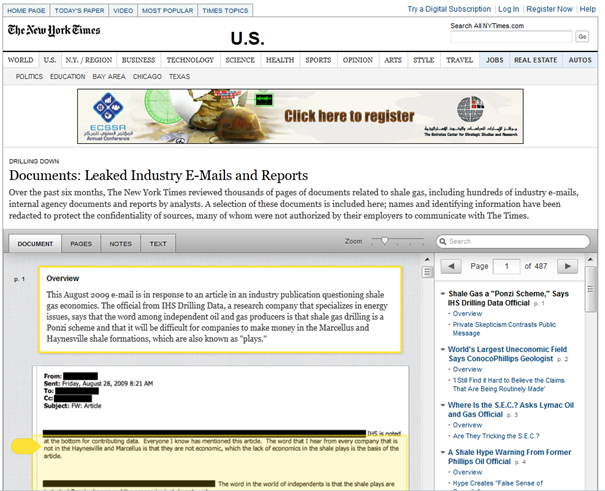Click The New York Times logo

54,30
